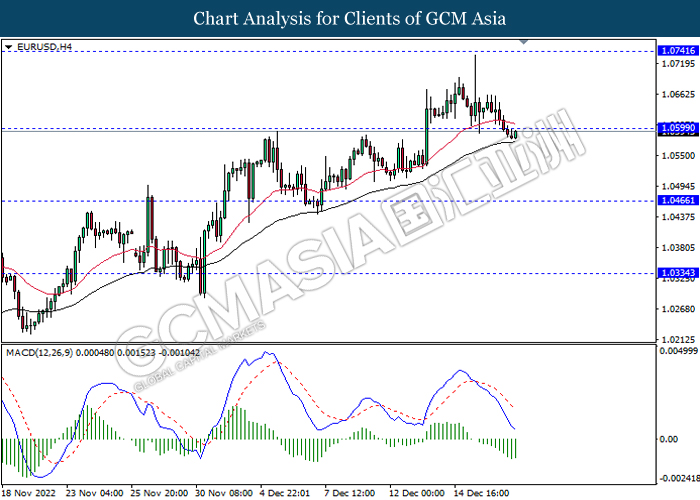This screenshot has width=700, height=500.
Task: Click the 0.00 MACD zero level label
Action: click(x=669, y=439)
